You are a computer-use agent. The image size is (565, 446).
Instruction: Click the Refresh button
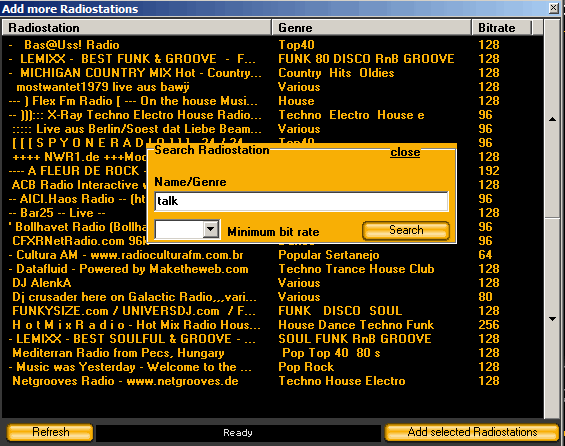tap(50, 432)
